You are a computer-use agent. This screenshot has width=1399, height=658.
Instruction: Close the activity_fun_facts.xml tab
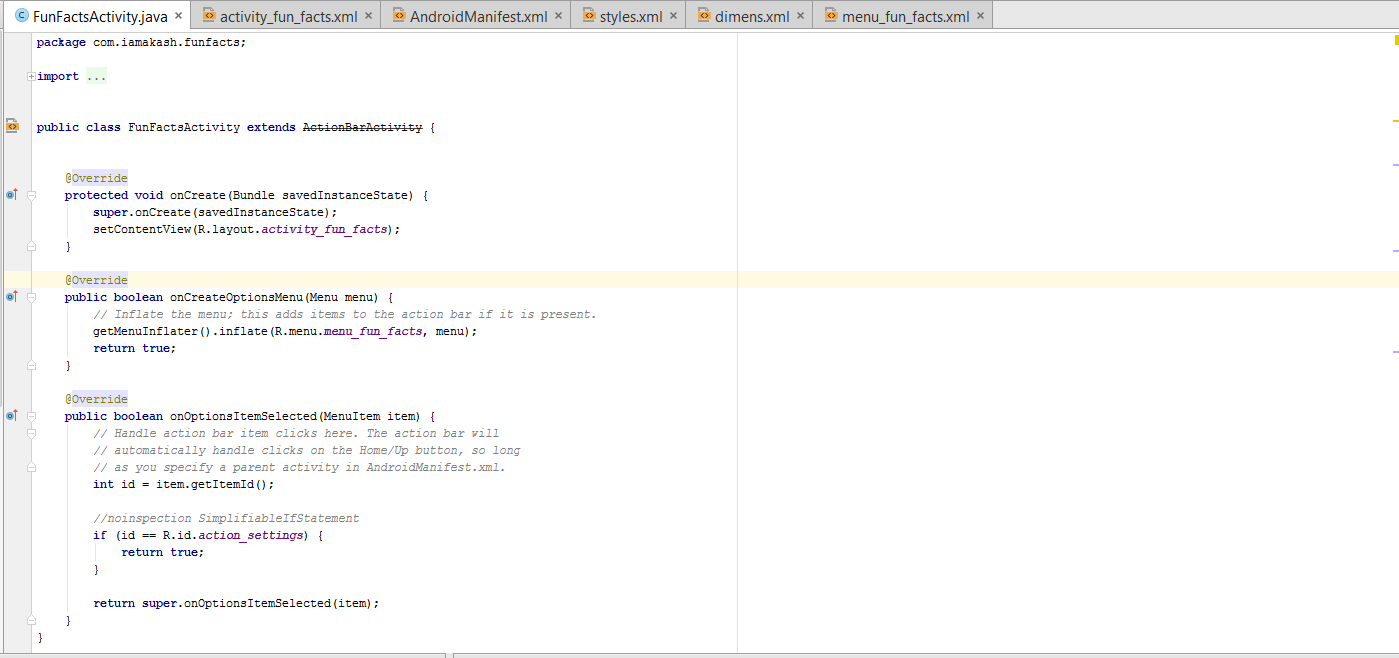pyautogui.click(x=368, y=16)
